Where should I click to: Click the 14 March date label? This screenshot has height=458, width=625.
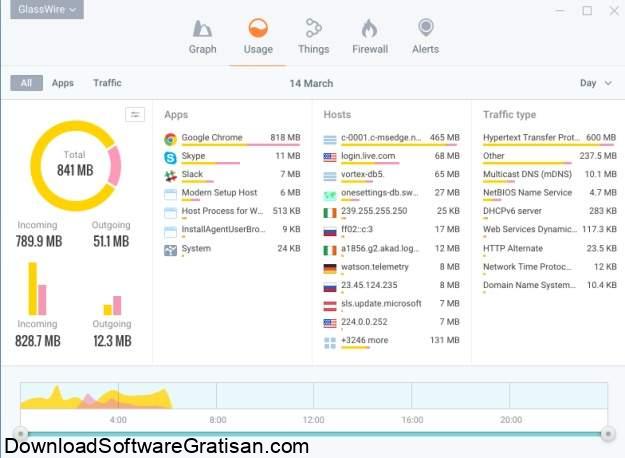point(311,83)
